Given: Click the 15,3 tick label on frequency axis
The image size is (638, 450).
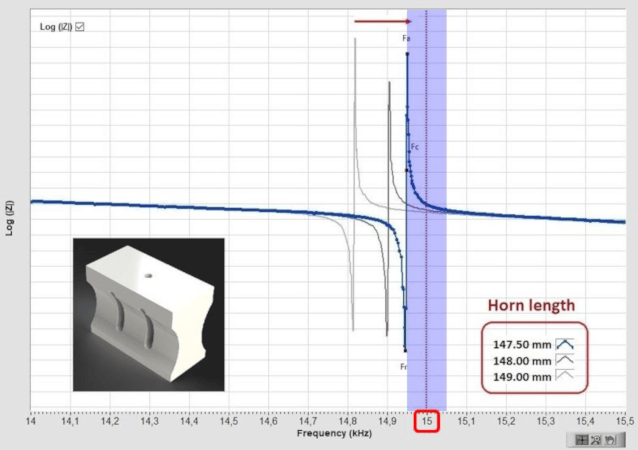Looking at the screenshot, I should point(546,421).
